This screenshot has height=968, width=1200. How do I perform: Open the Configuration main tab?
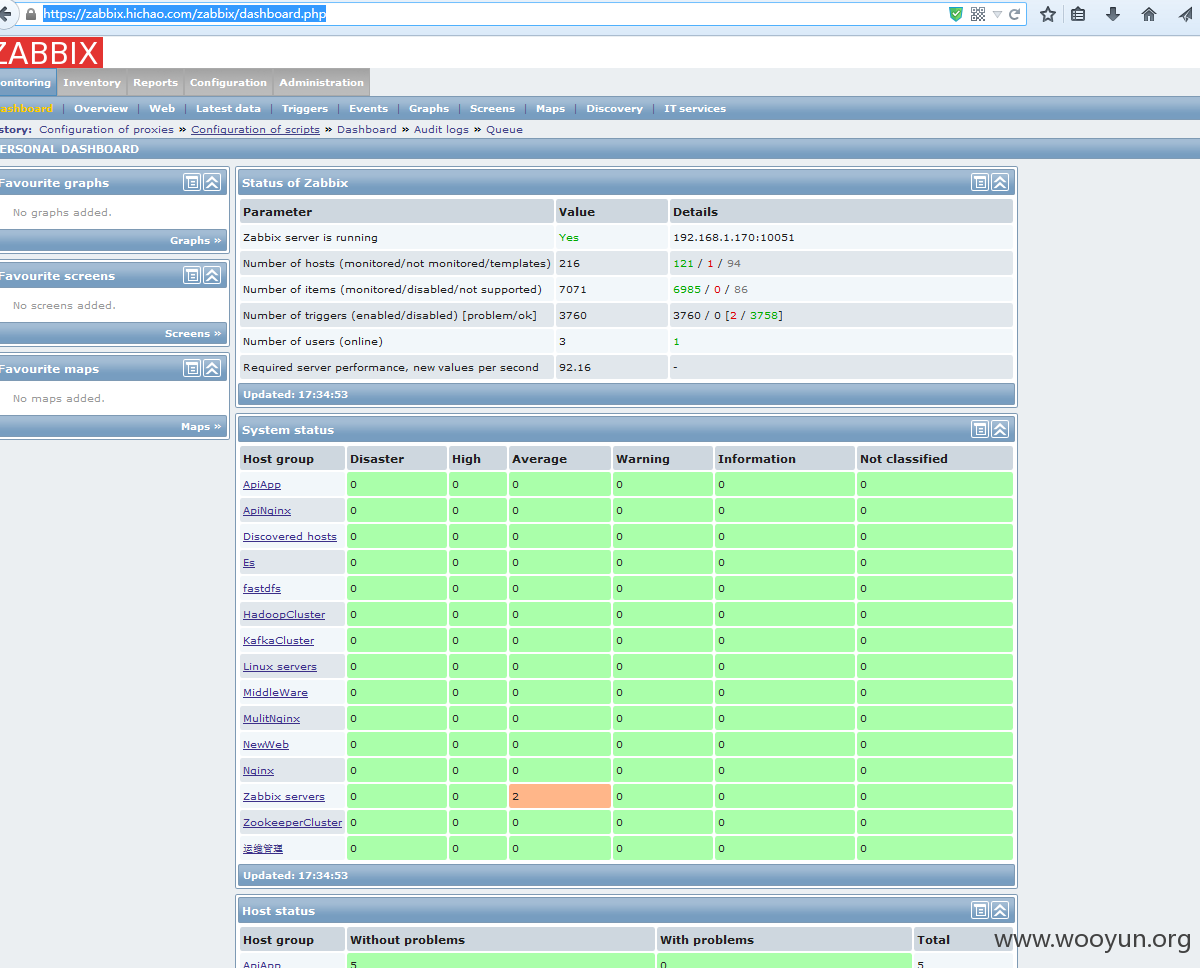tap(228, 83)
